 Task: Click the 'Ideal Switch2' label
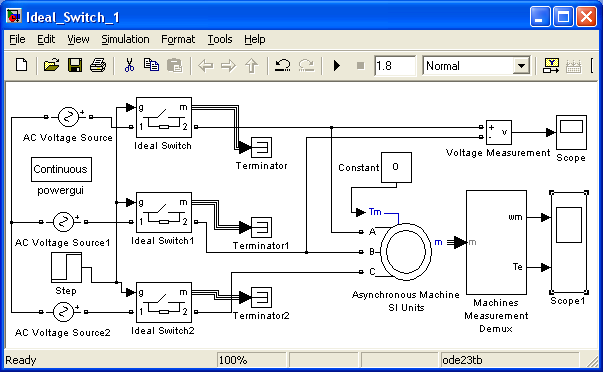coord(163,330)
